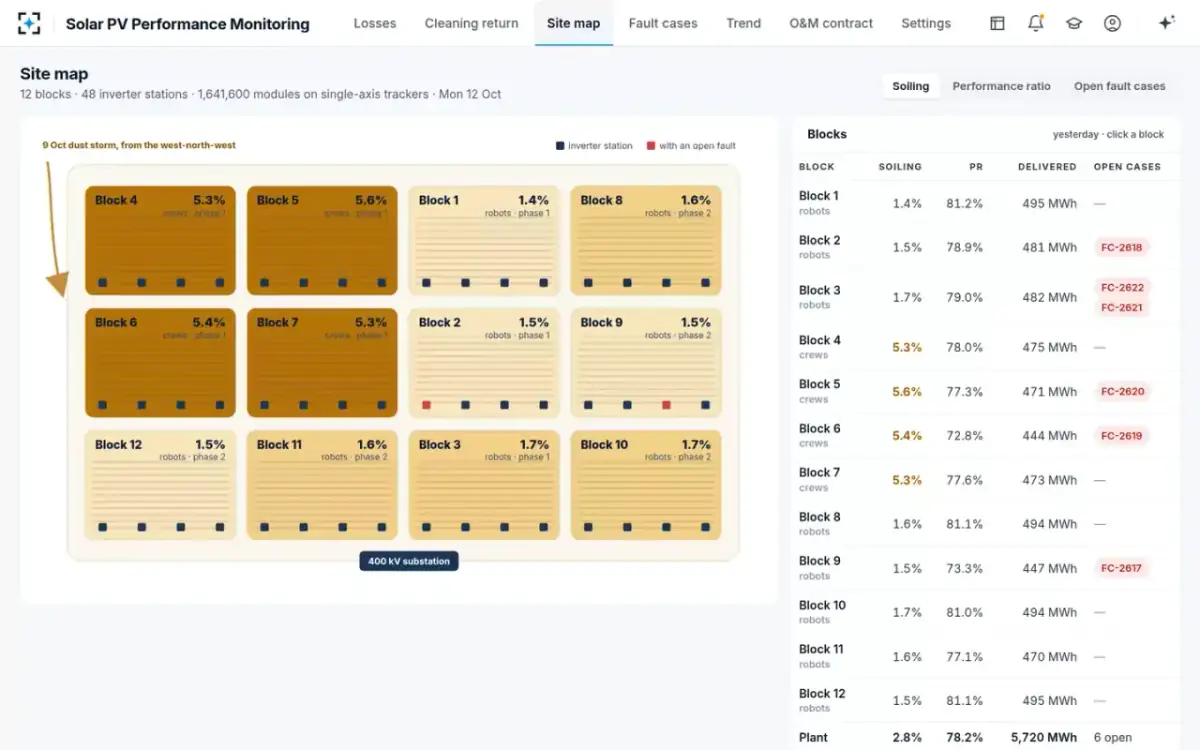This screenshot has height=750, width=1200.
Task: Click Block 8 row in Blocks table
Action: point(987,524)
